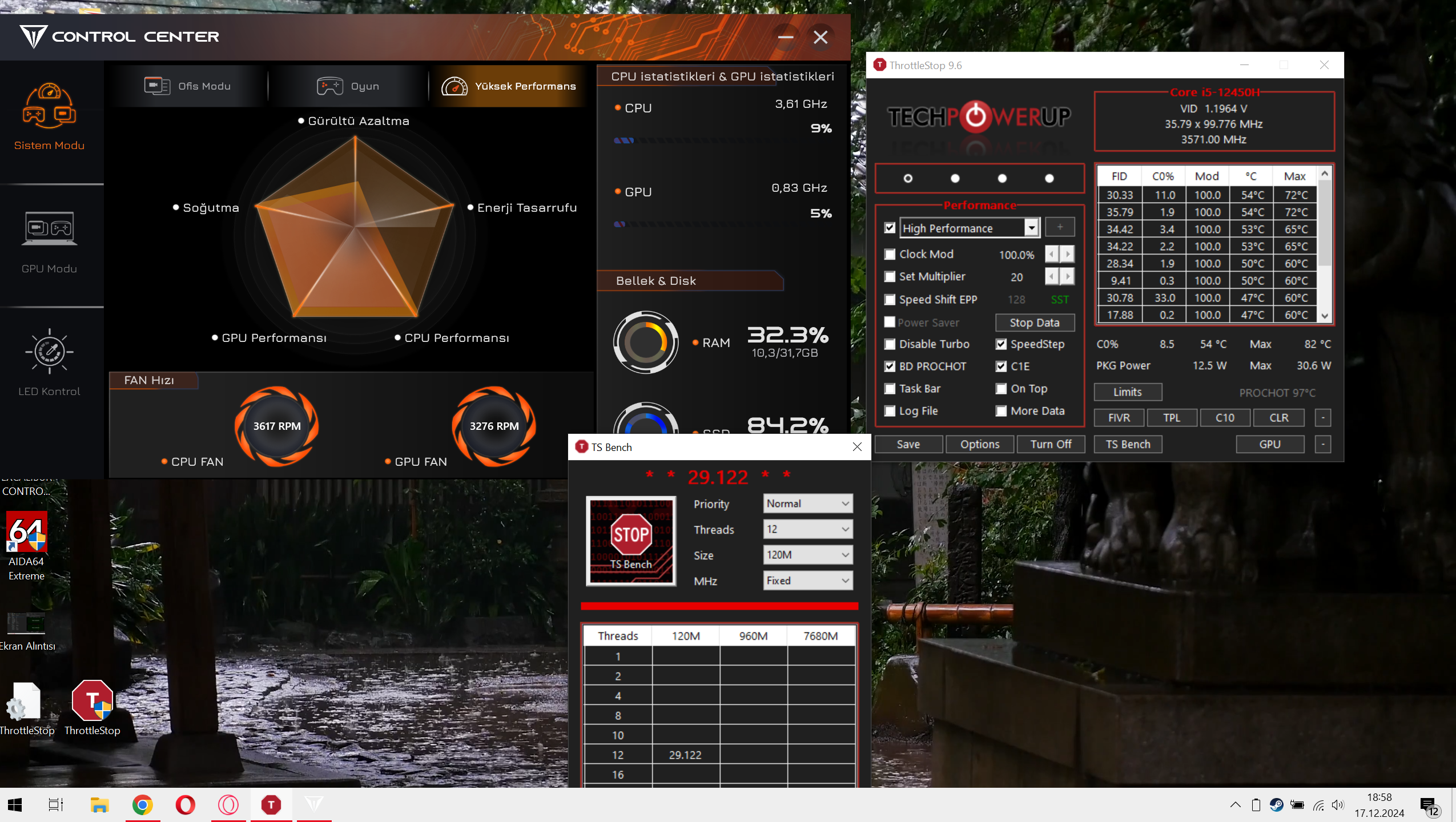The width and height of the screenshot is (1456, 822).
Task: Click the GPU FAN speed dial
Action: click(x=494, y=426)
